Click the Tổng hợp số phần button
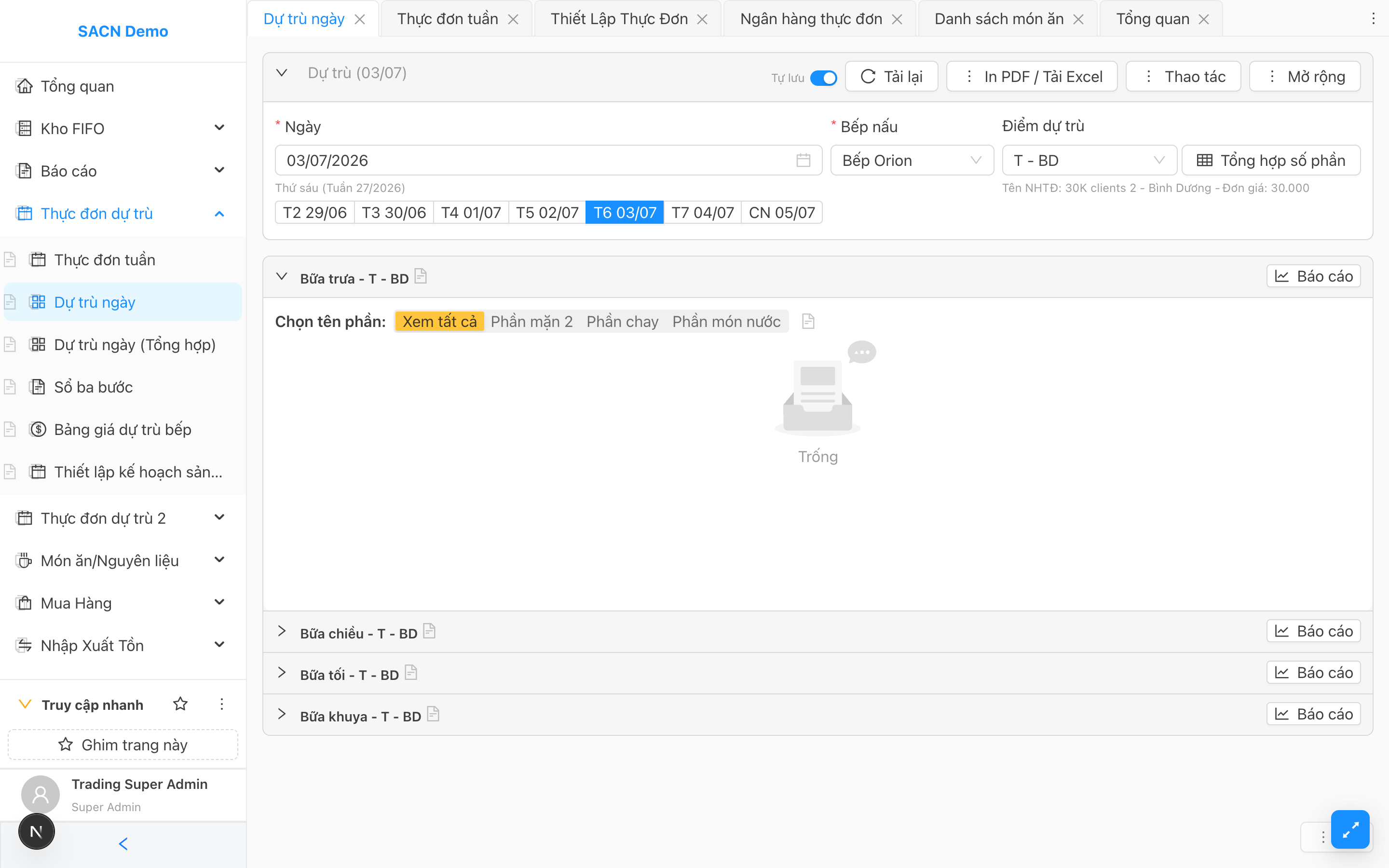Image resolution: width=1389 pixels, height=868 pixels. (x=1271, y=160)
